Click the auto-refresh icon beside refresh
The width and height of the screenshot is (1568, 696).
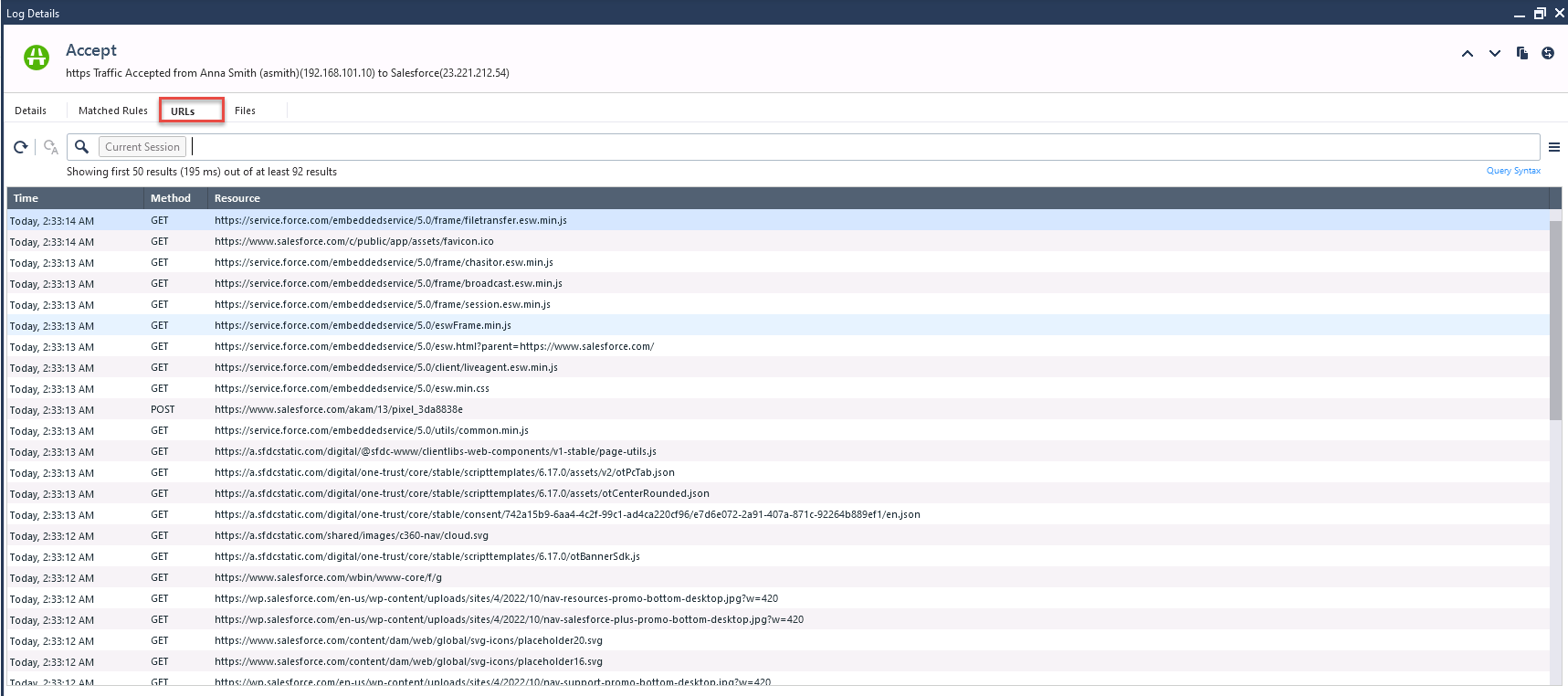pos(51,147)
